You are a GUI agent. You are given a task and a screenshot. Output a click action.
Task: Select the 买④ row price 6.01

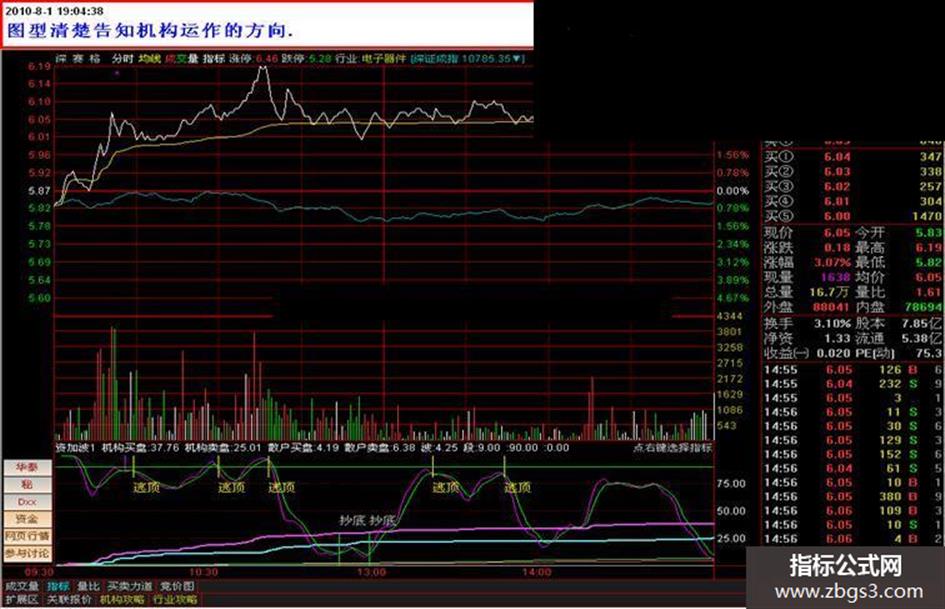tap(837, 201)
